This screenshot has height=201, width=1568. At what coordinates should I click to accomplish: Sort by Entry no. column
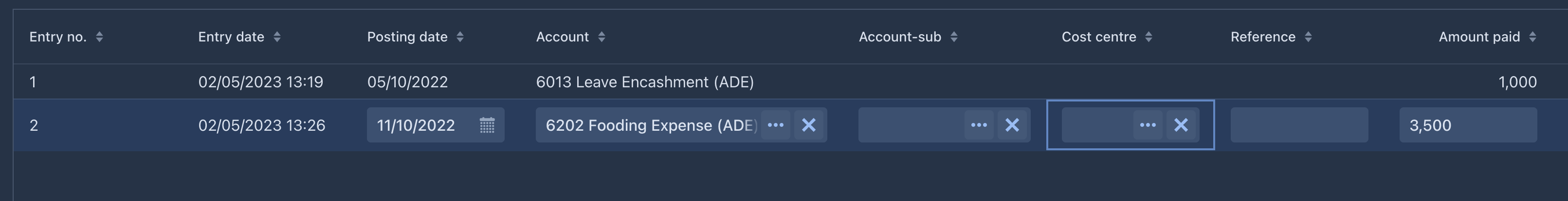click(99, 37)
